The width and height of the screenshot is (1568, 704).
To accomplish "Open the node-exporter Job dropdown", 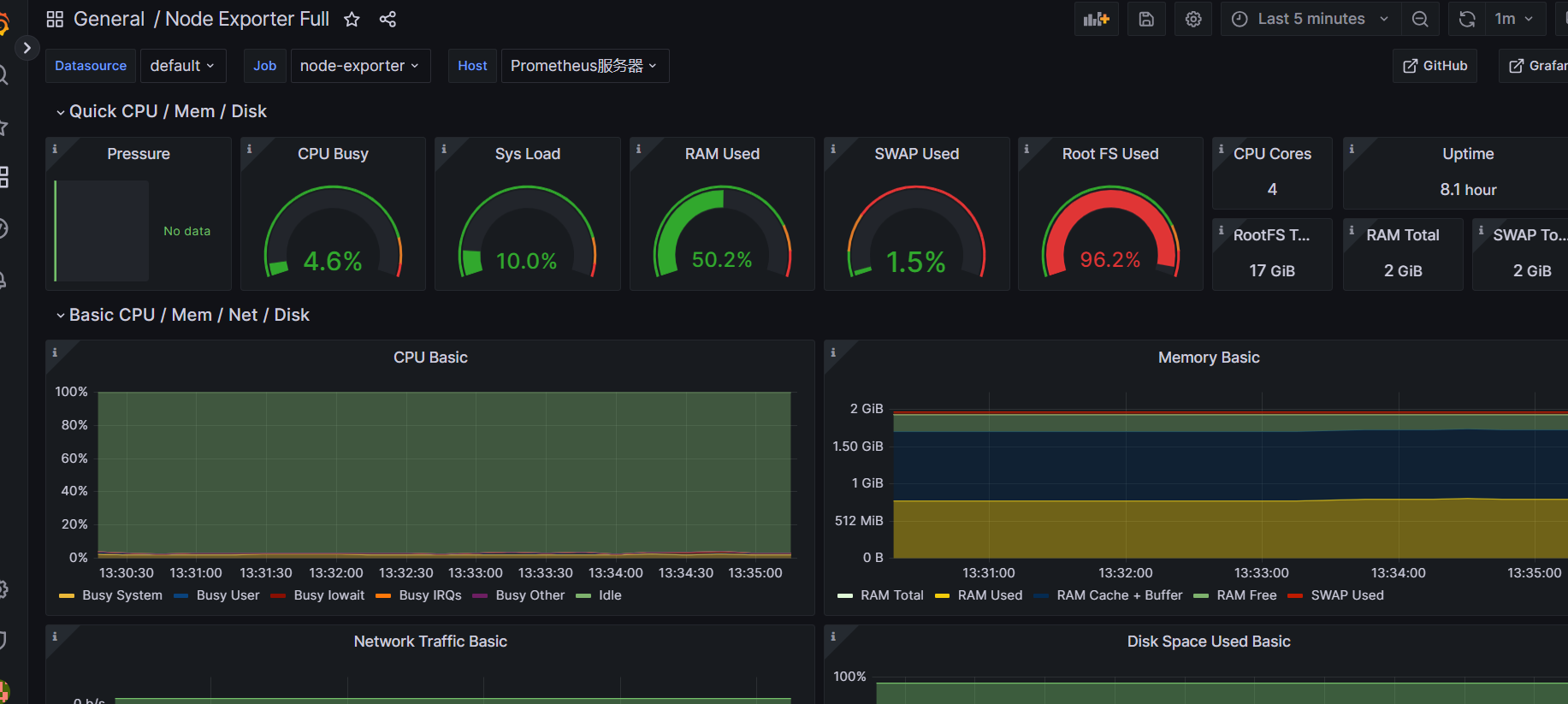I will pyautogui.click(x=359, y=66).
